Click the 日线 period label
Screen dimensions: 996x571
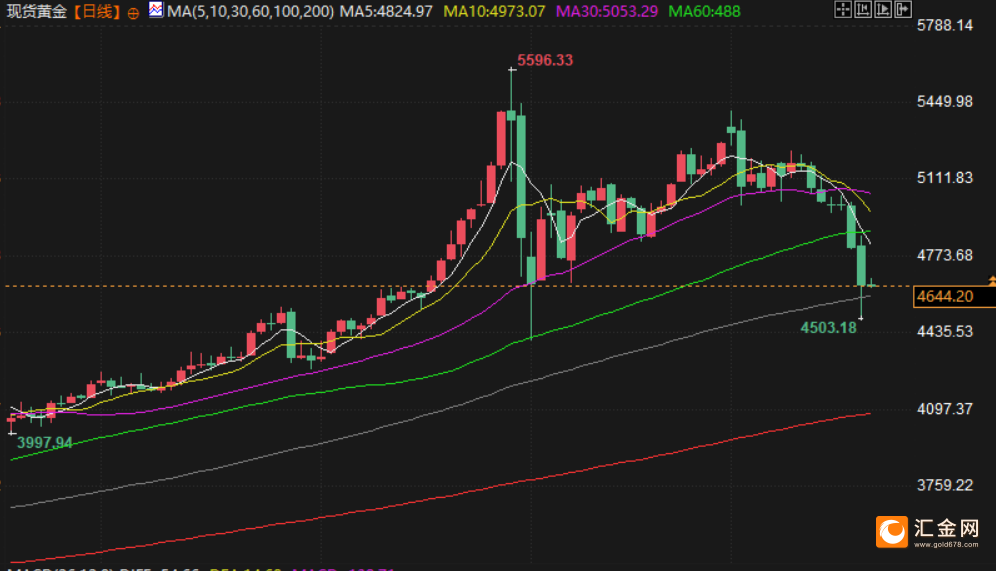[98, 11]
